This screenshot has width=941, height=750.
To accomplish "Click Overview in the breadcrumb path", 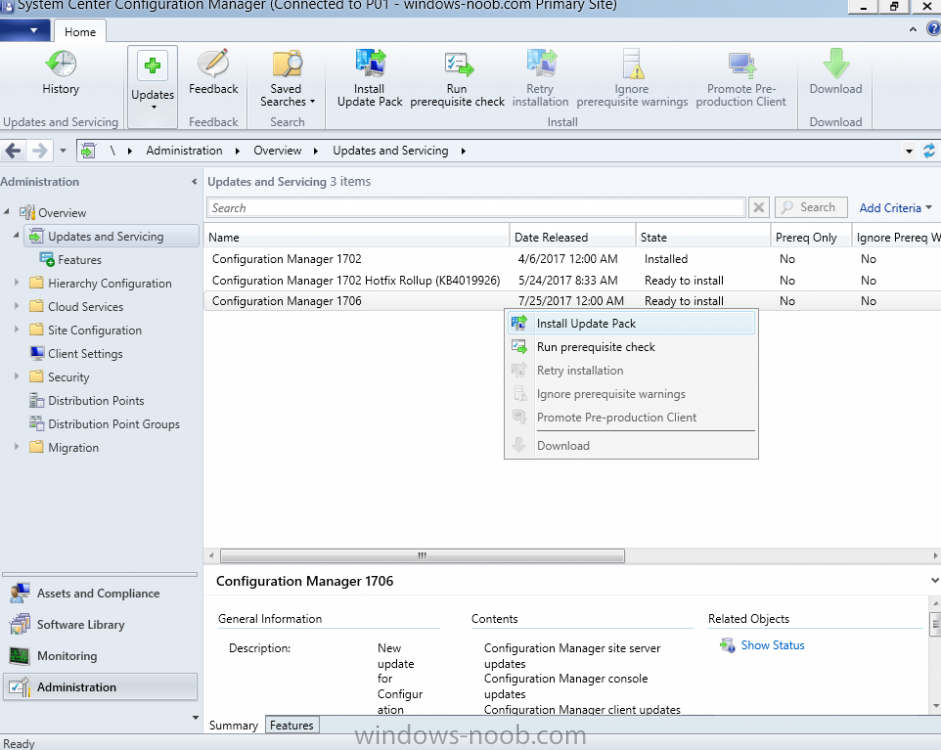I will tap(277, 151).
